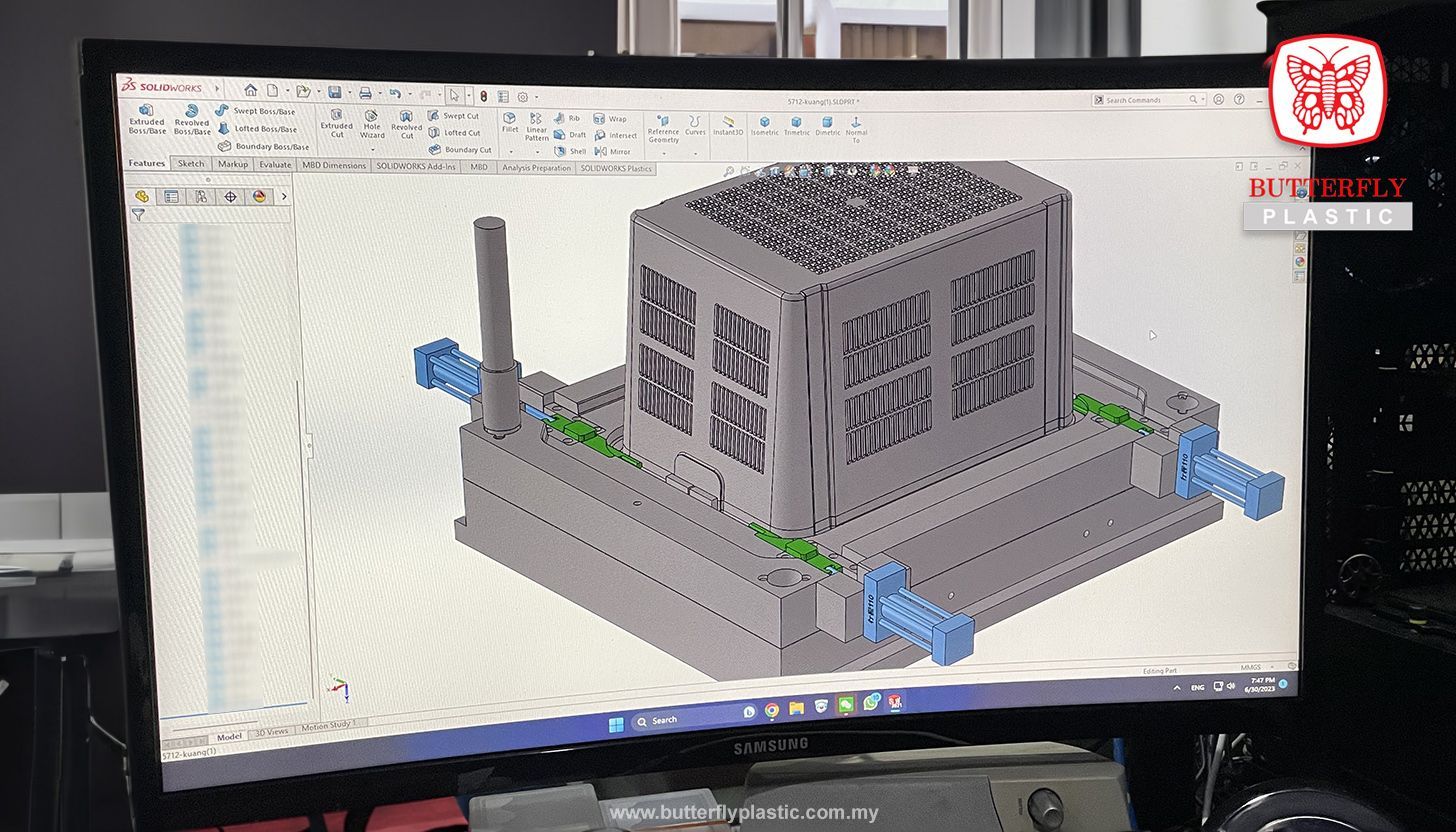Screen dimensions: 1456x832
Task: Switch to Trimetric view
Action: tap(797, 127)
